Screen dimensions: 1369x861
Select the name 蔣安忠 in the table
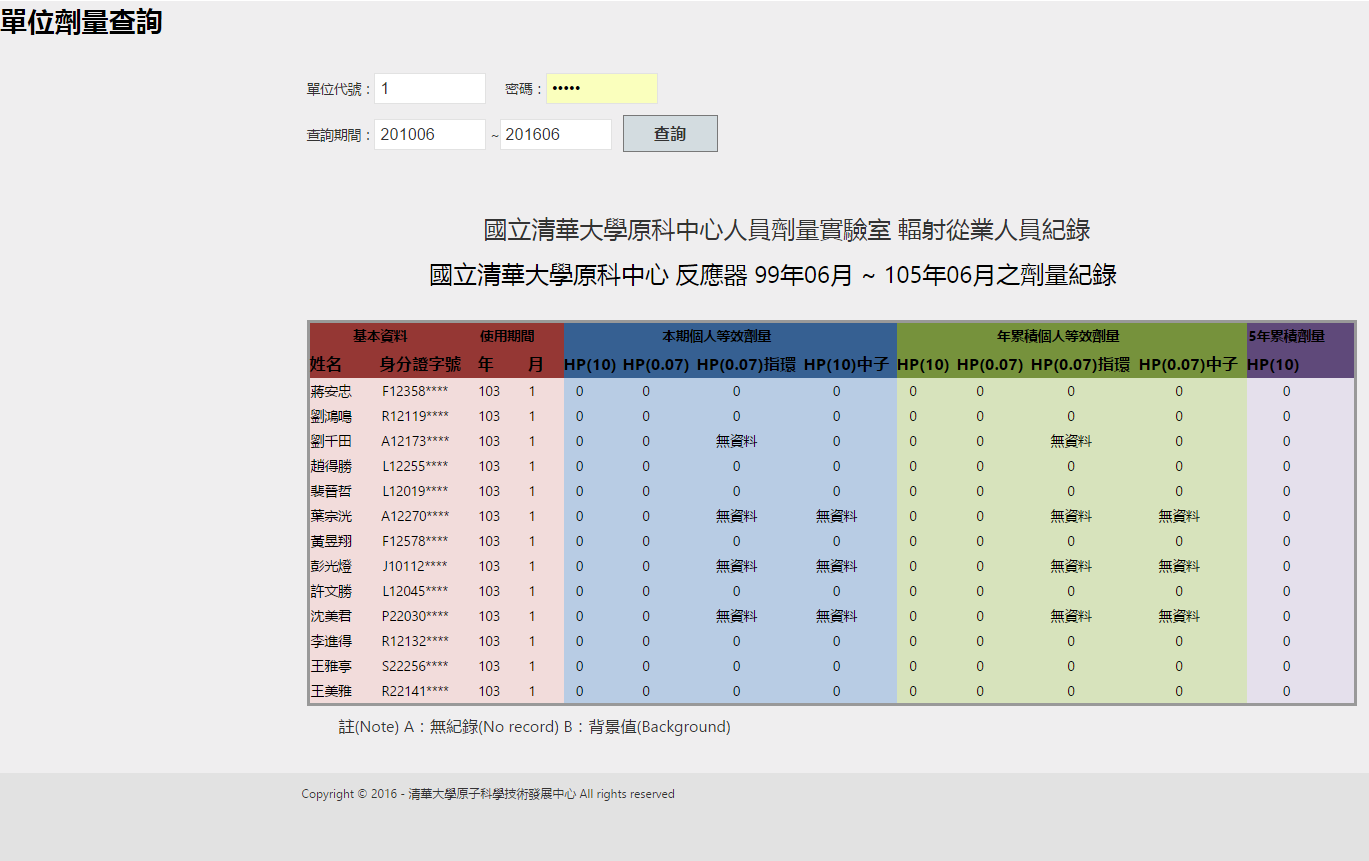click(331, 391)
